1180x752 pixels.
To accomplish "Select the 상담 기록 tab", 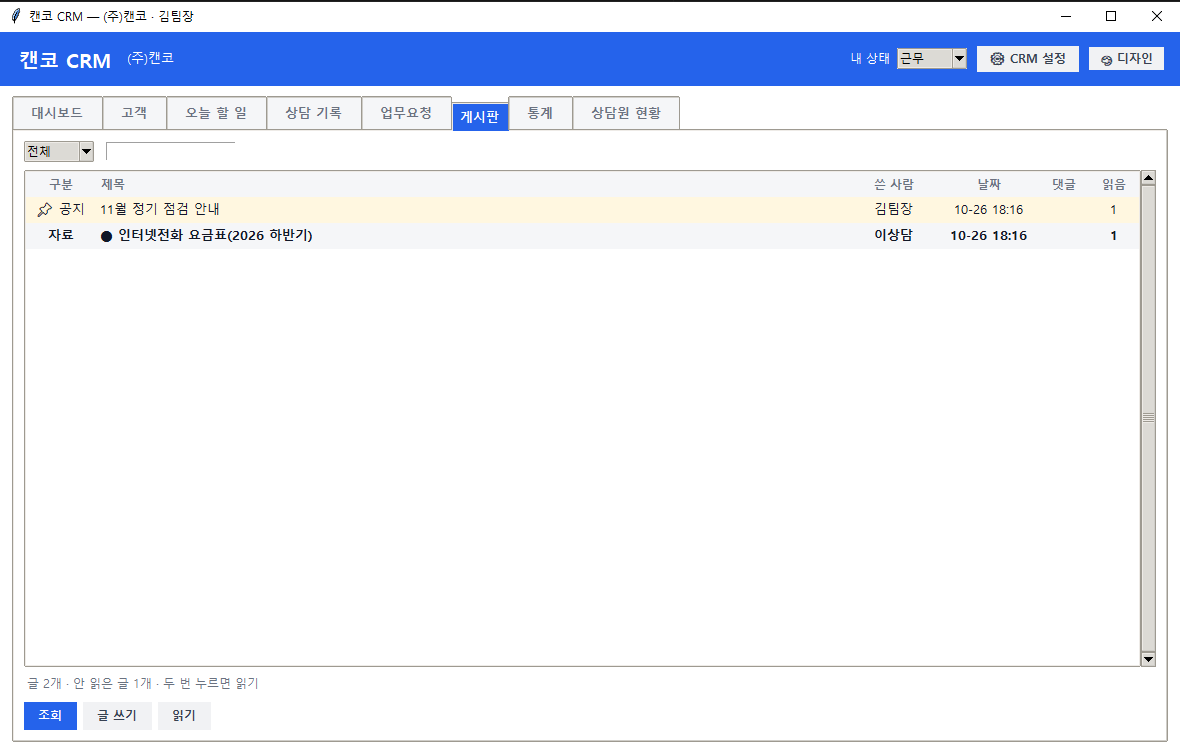I will (314, 113).
